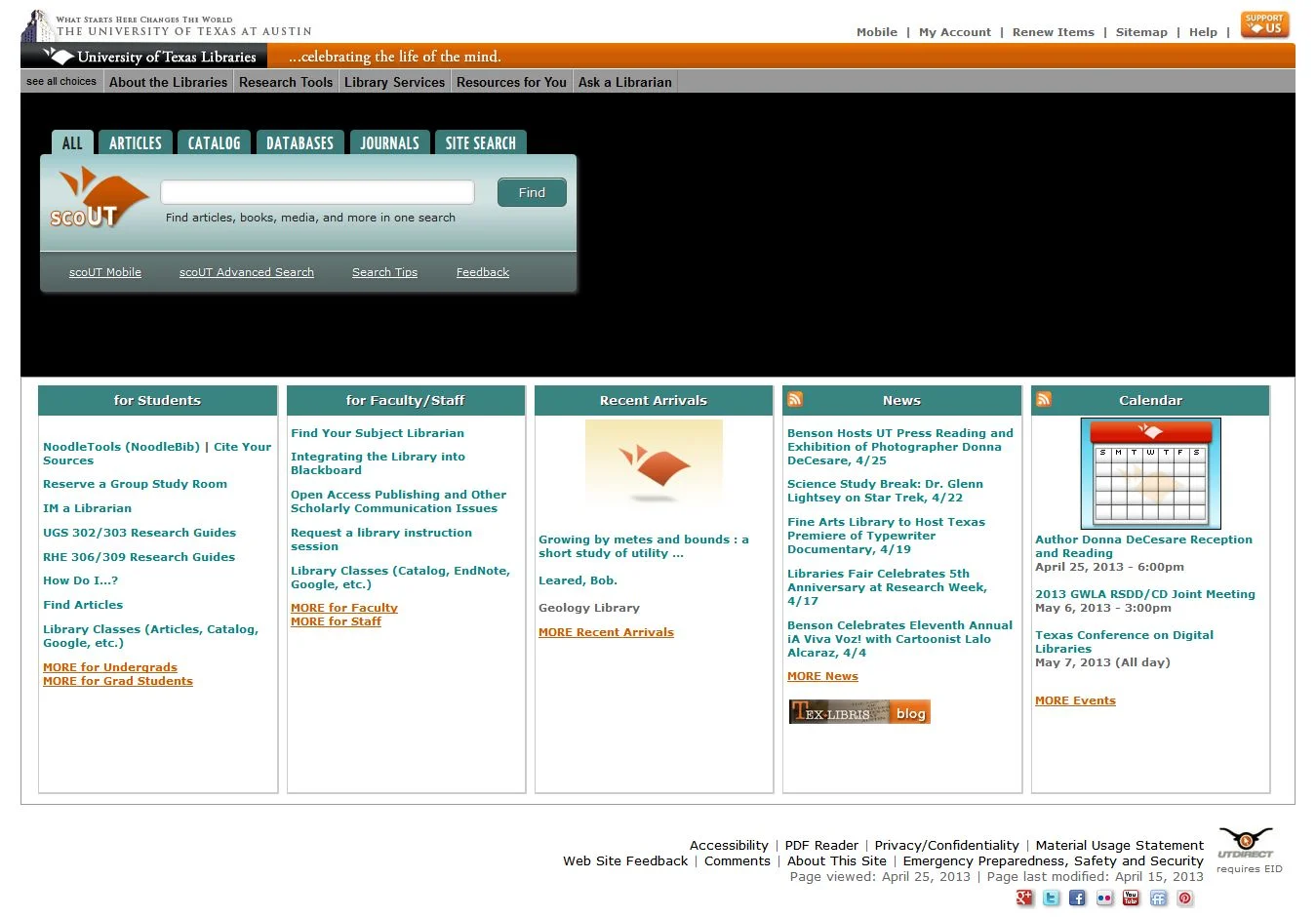The height and width of the screenshot is (919, 1316).
Task: Click the UT tower logo in header
Action: pos(36,26)
